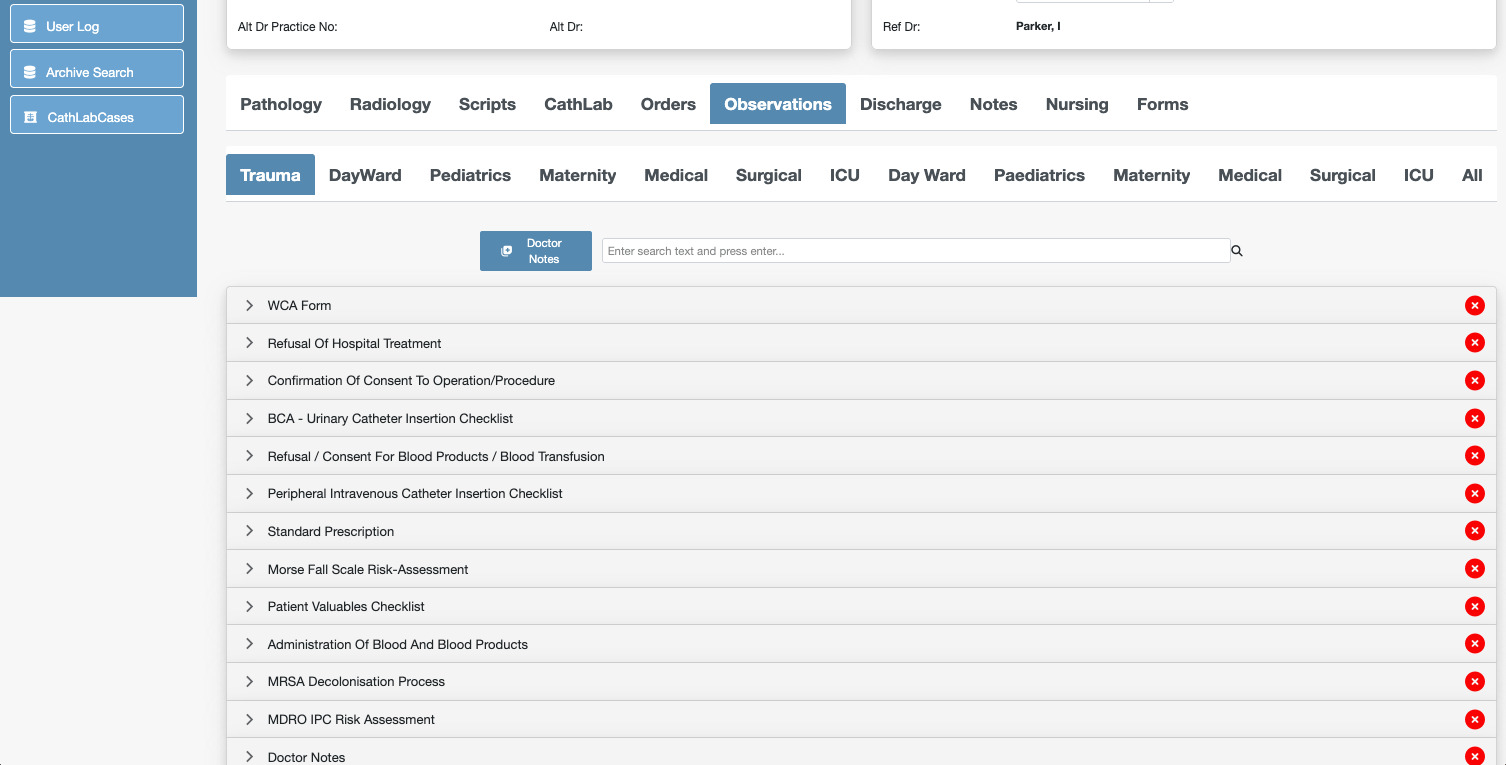Click the red X on the Patient Valuables Checklist row
The image size is (1506, 765).
(x=1474, y=607)
